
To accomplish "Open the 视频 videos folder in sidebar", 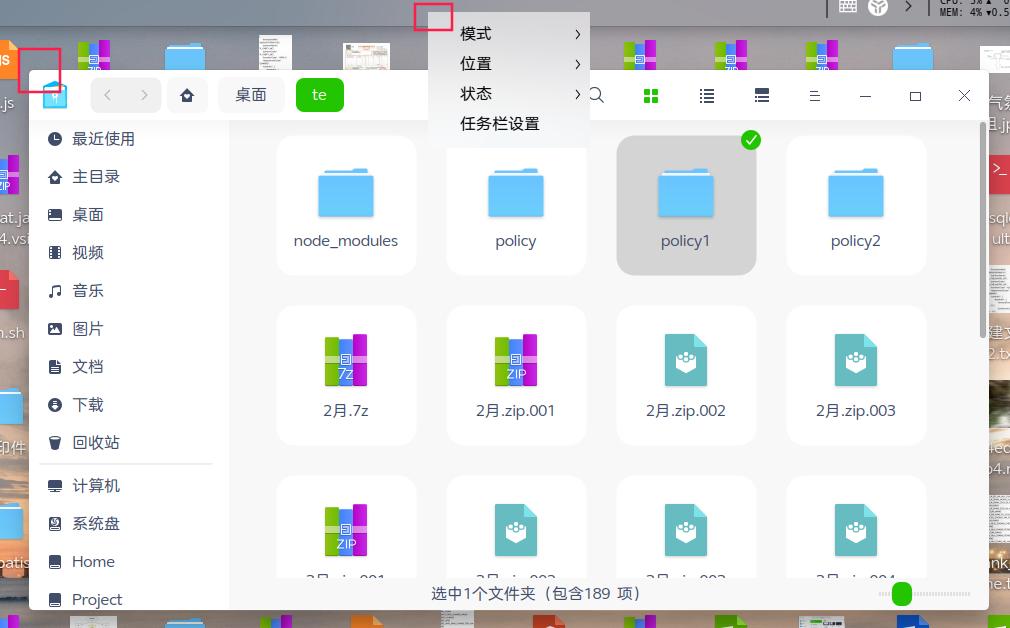I will click(87, 252).
